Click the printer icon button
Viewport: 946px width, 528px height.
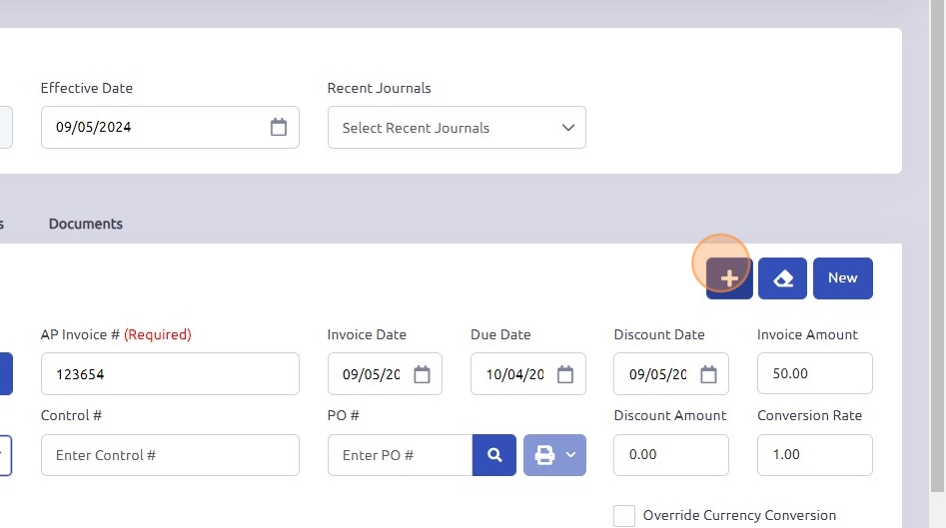pyautogui.click(x=545, y=455)
